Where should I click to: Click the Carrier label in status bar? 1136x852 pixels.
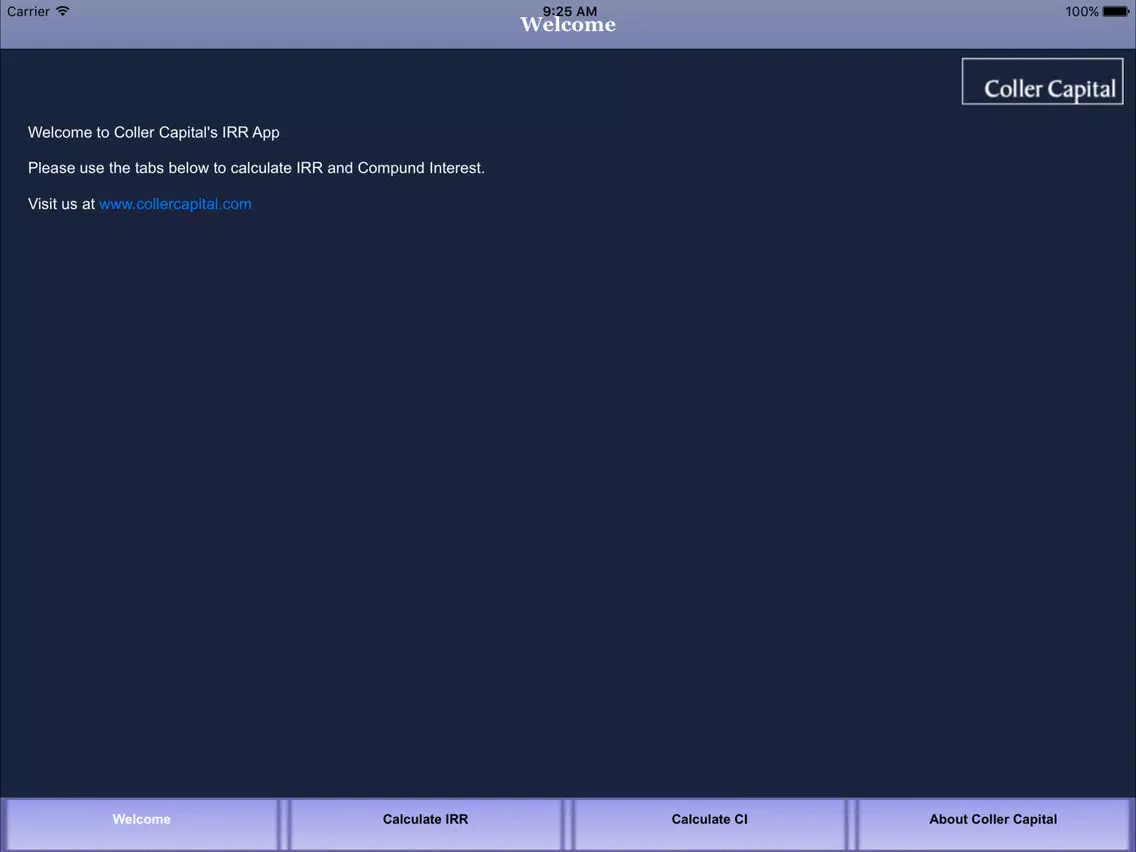click(28, 12)
